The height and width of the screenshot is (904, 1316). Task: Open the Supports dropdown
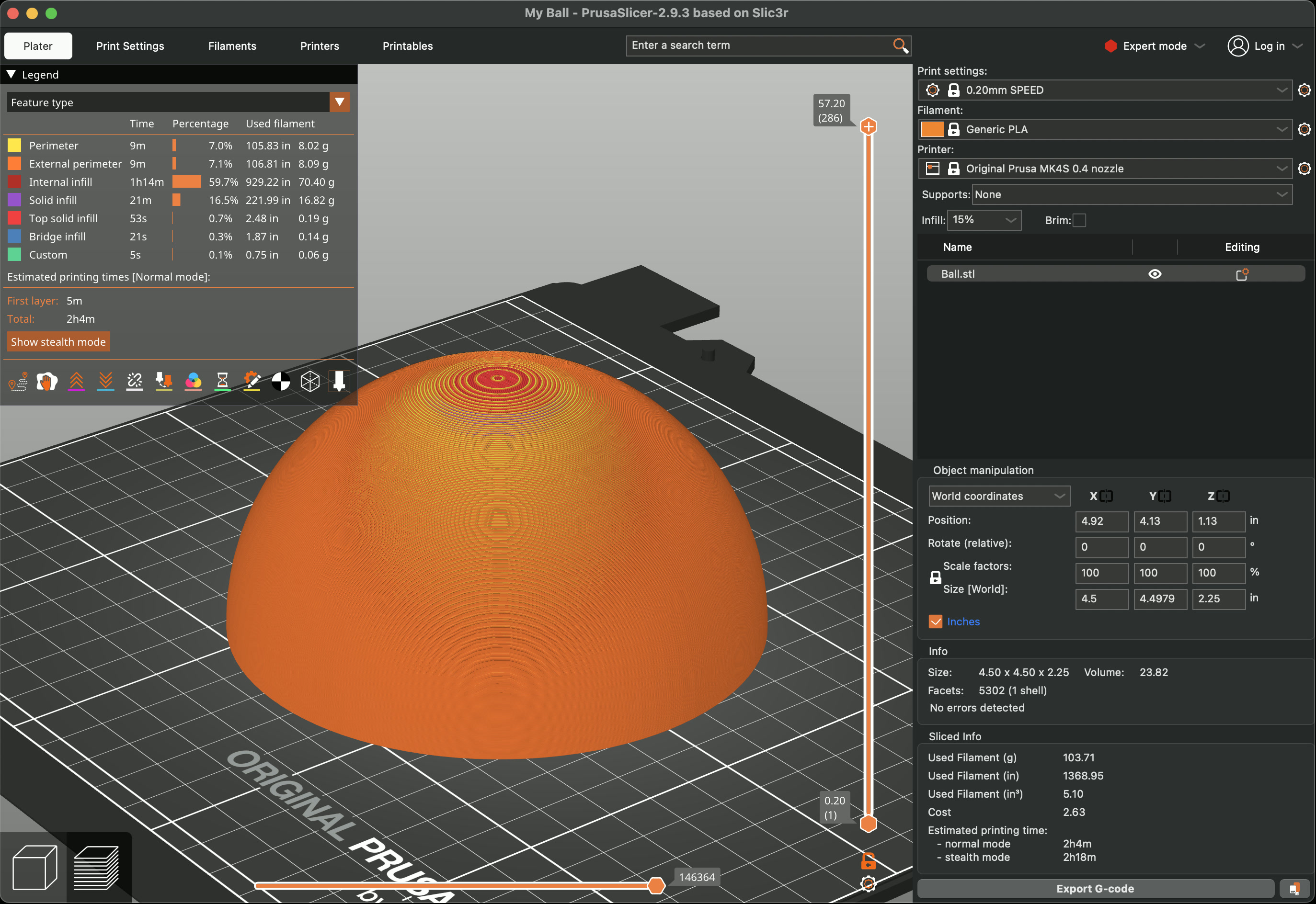(1131, 195)
